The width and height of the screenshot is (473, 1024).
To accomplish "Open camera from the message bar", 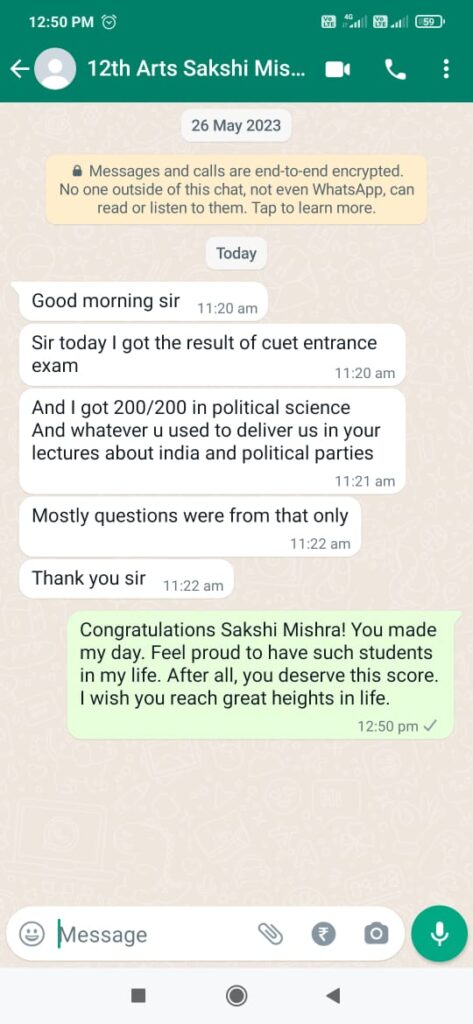I will pos(376,935).
